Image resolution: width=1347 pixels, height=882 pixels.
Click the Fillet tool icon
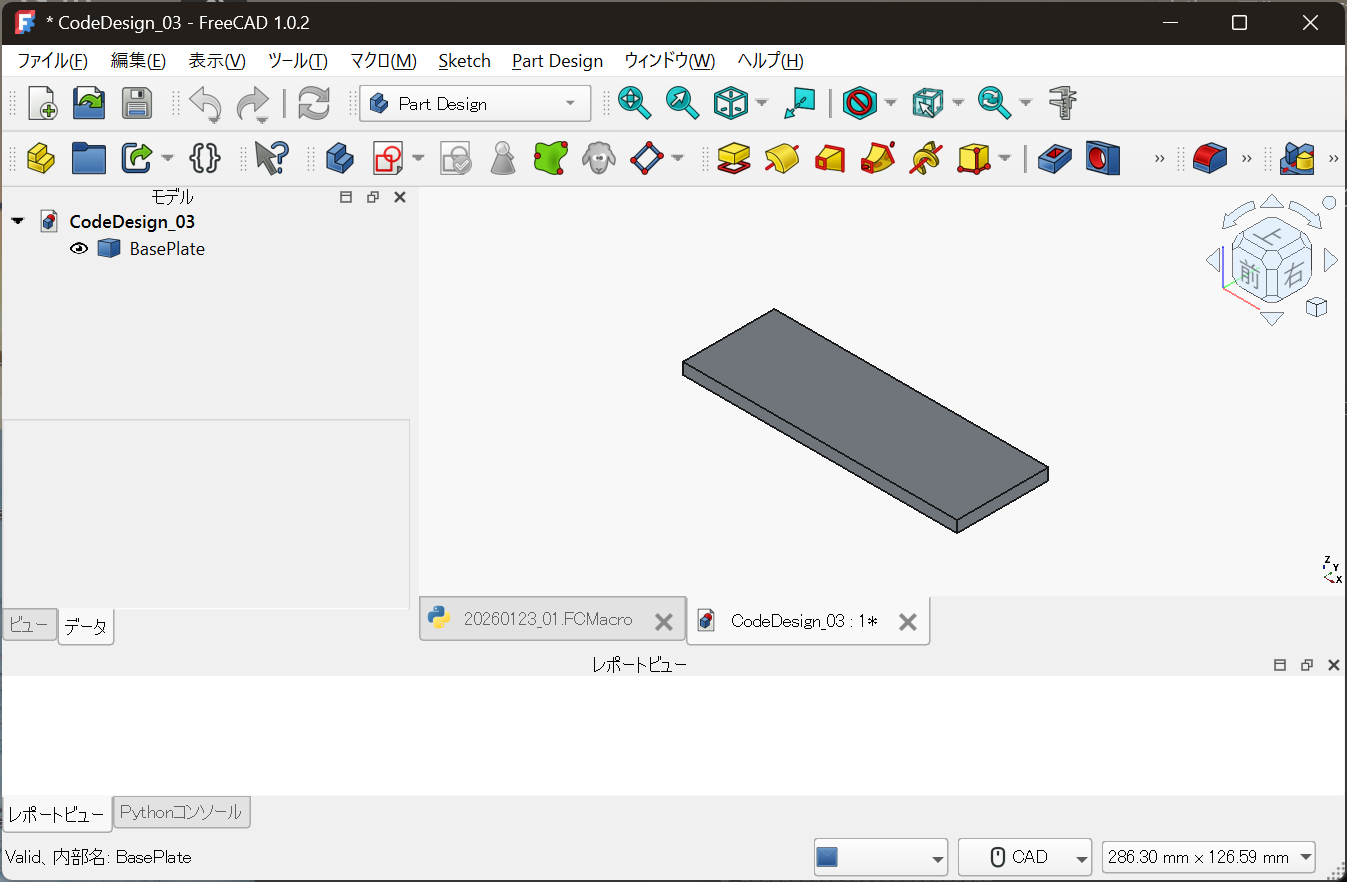pyautogui.click(x=1209, y=158)
